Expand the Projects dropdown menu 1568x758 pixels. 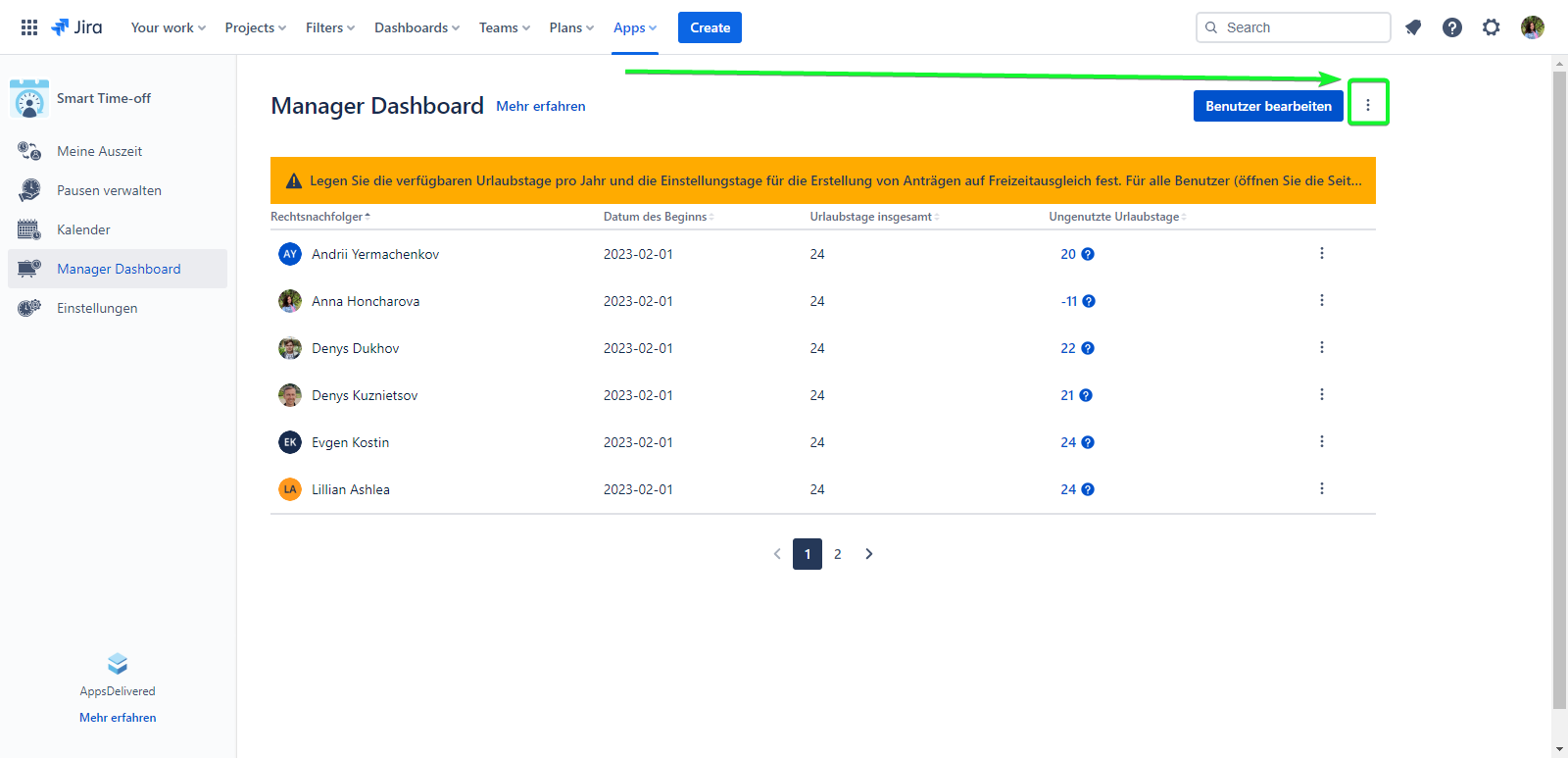[x=255, y=27]
